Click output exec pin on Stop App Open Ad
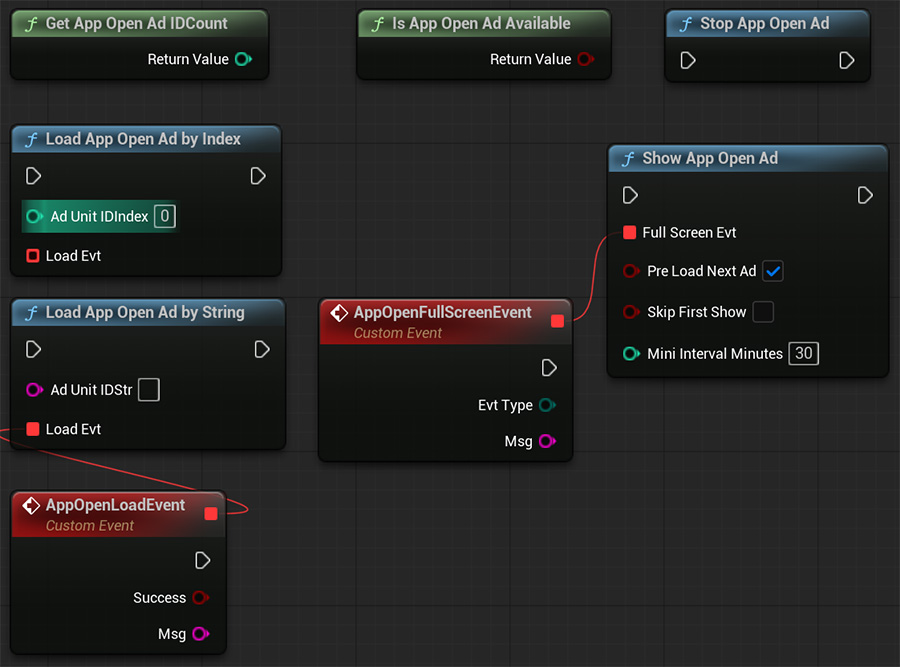Viewport: 900px width, 667px height. pyautogui.click(x=847, y=60)
